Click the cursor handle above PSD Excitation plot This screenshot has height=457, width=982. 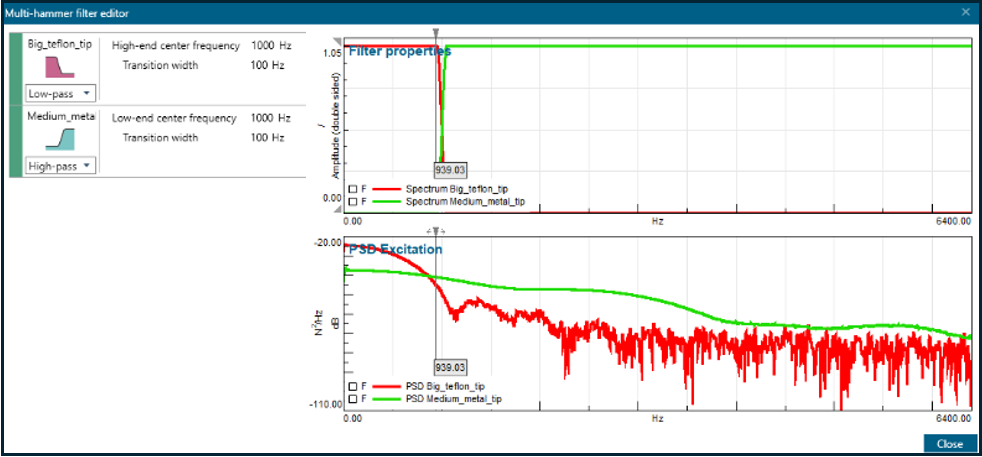tap(435, 231)
